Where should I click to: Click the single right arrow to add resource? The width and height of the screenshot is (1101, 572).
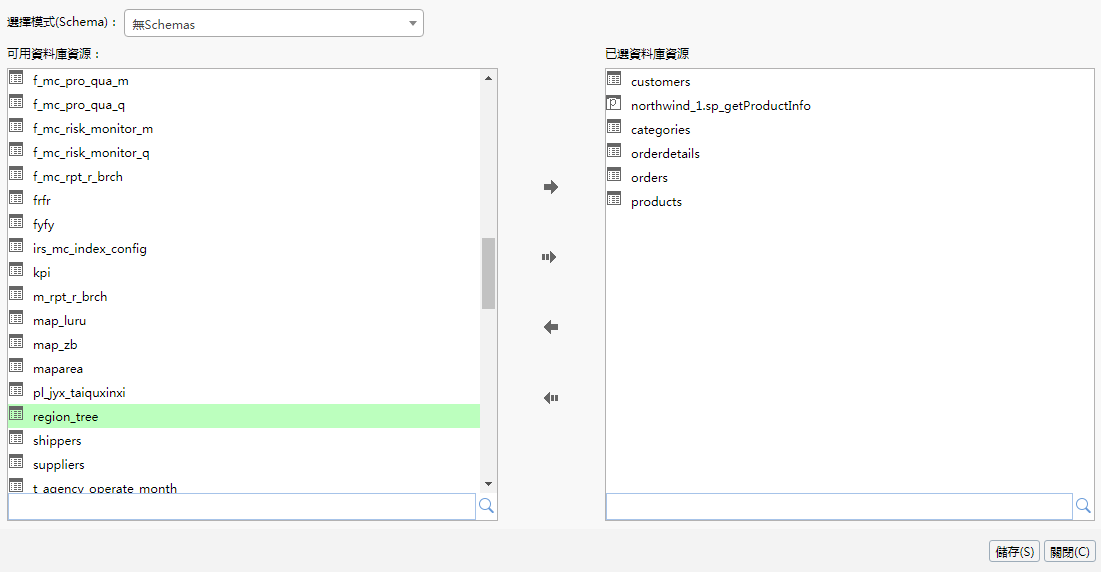550,187
